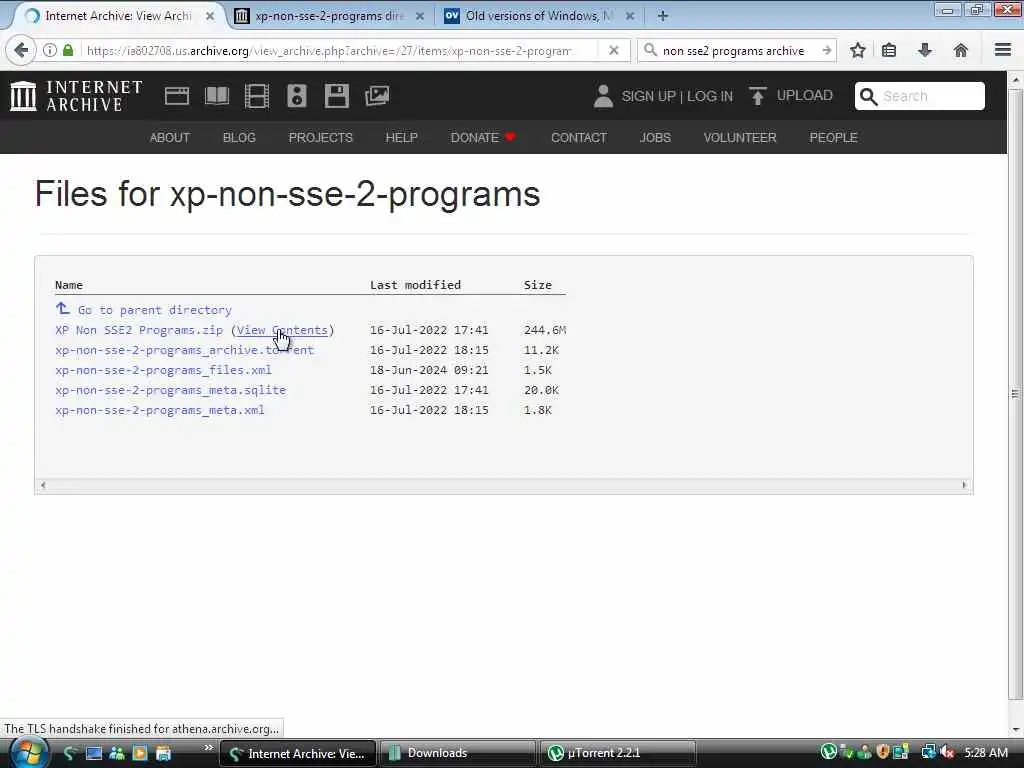Open the JOBS menu item
This screenshot has width=1024, height=768.
655,138
